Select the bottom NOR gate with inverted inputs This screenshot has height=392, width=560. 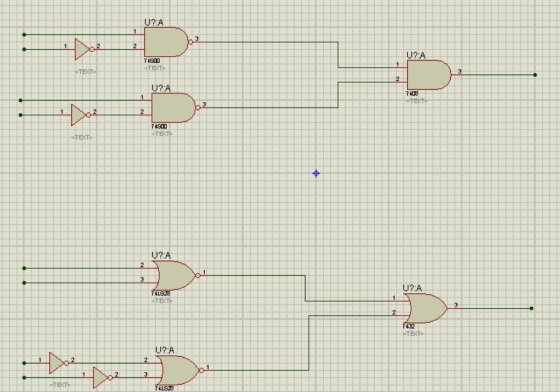pyautogui.click(x=178, y=370)
